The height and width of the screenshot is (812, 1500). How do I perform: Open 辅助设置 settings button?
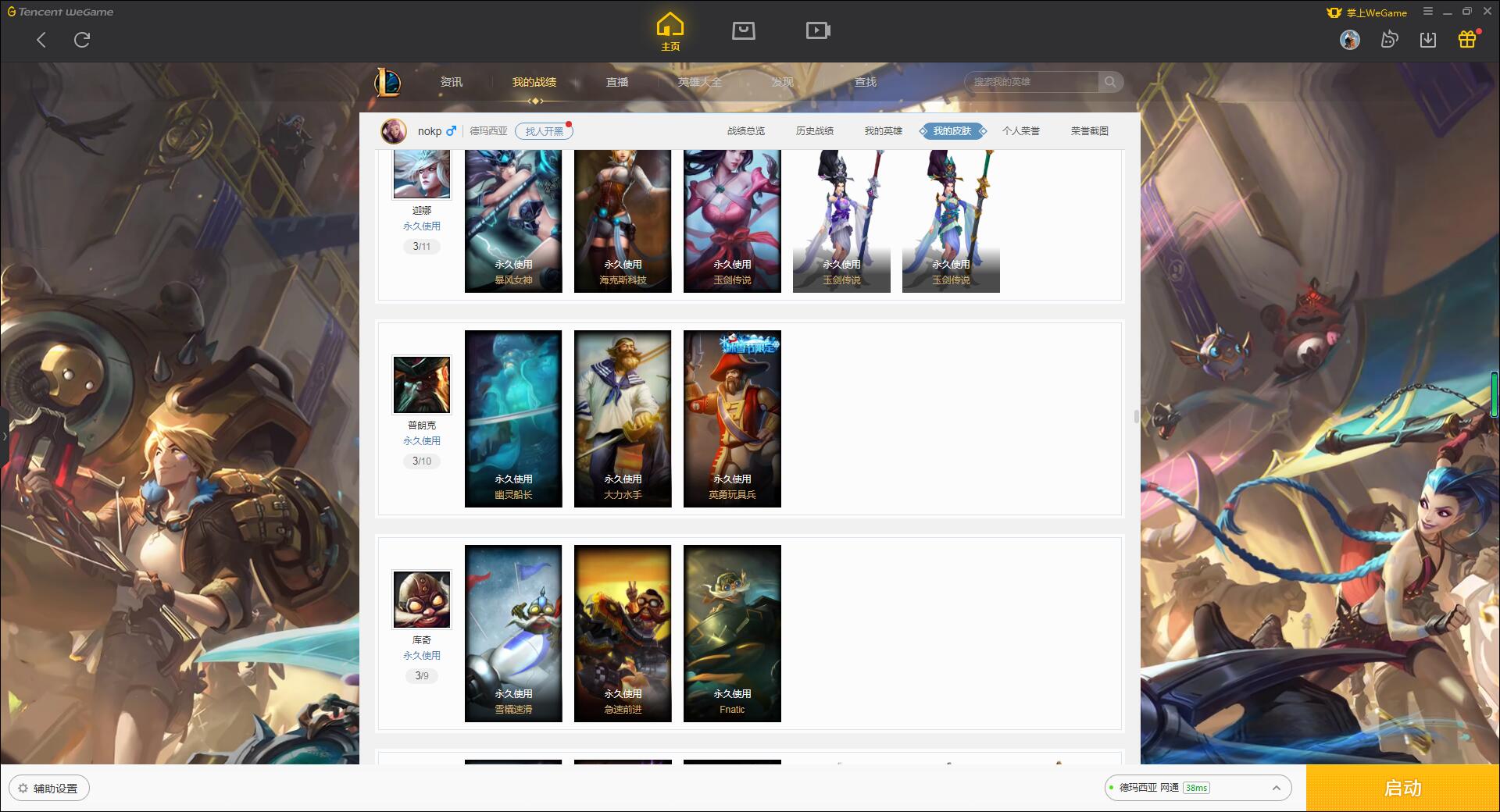[48, 789]
